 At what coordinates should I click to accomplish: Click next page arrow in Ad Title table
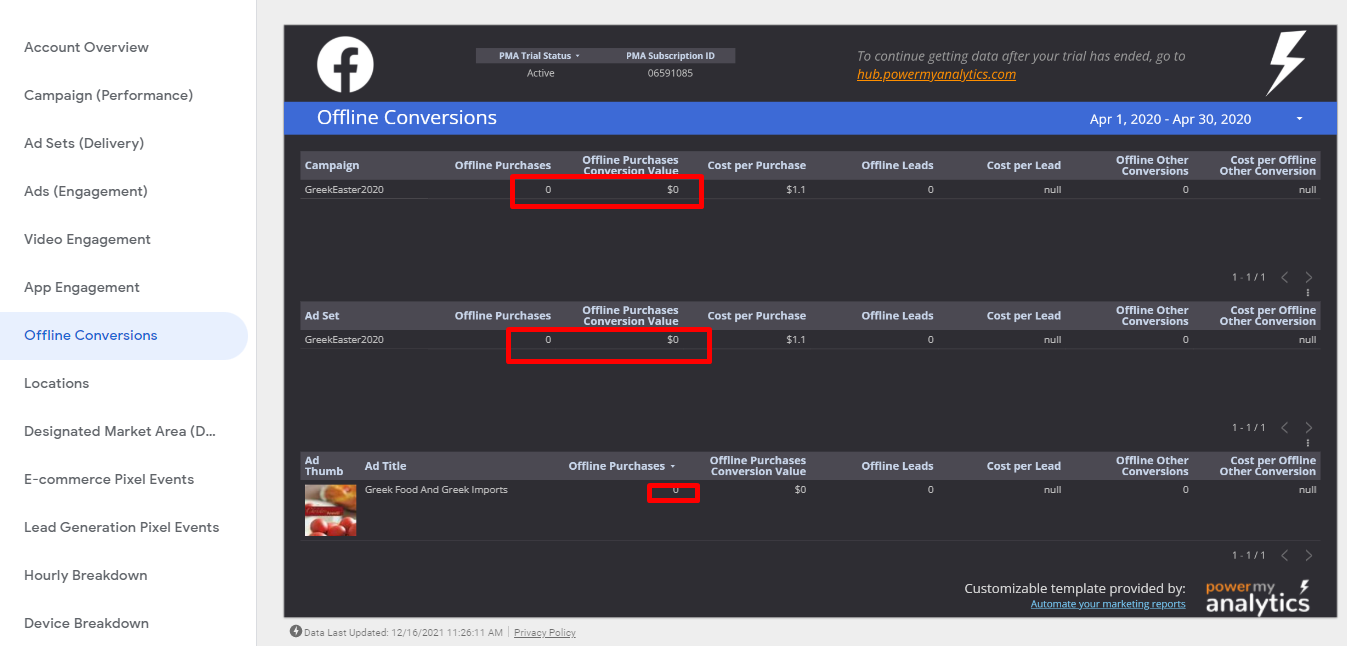[x=1308, y=555]
